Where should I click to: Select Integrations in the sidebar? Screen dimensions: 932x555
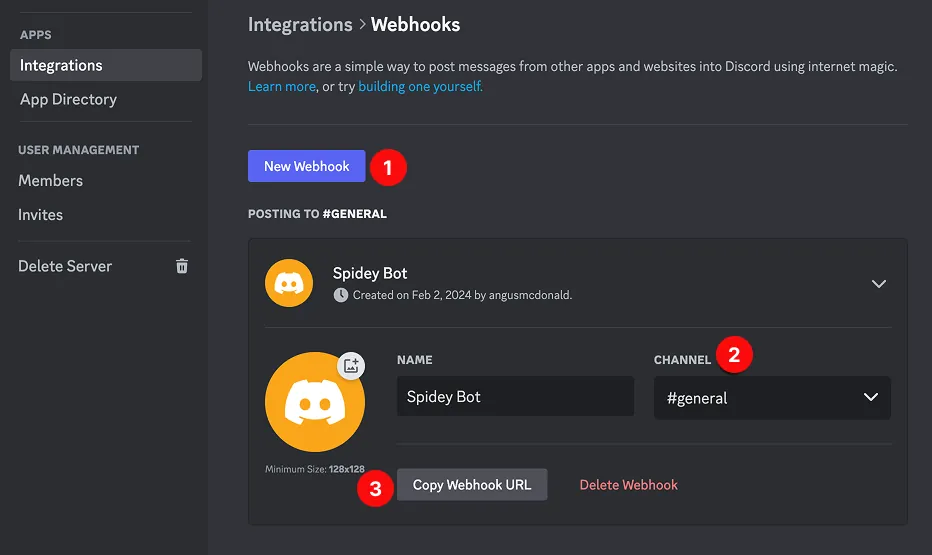(106, 65)
